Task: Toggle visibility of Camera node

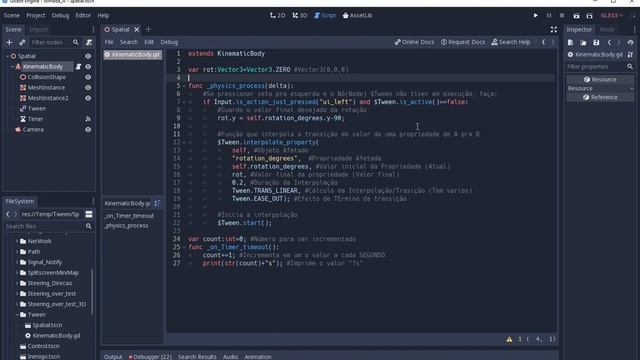Action: pos(88,130)
